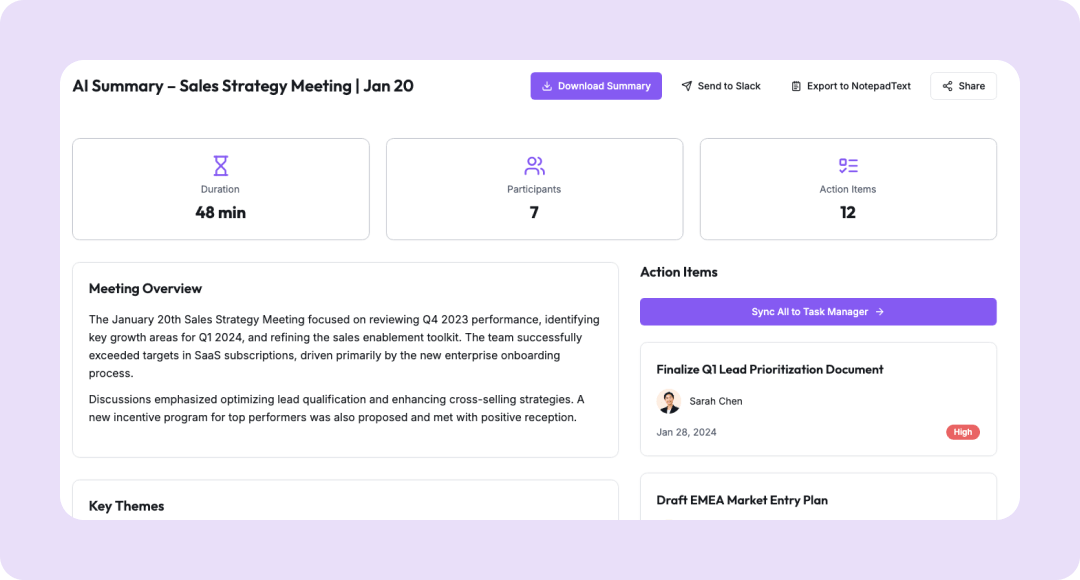
Task: Click the Action Items checklist icon
Action: [x=848, y=165]
